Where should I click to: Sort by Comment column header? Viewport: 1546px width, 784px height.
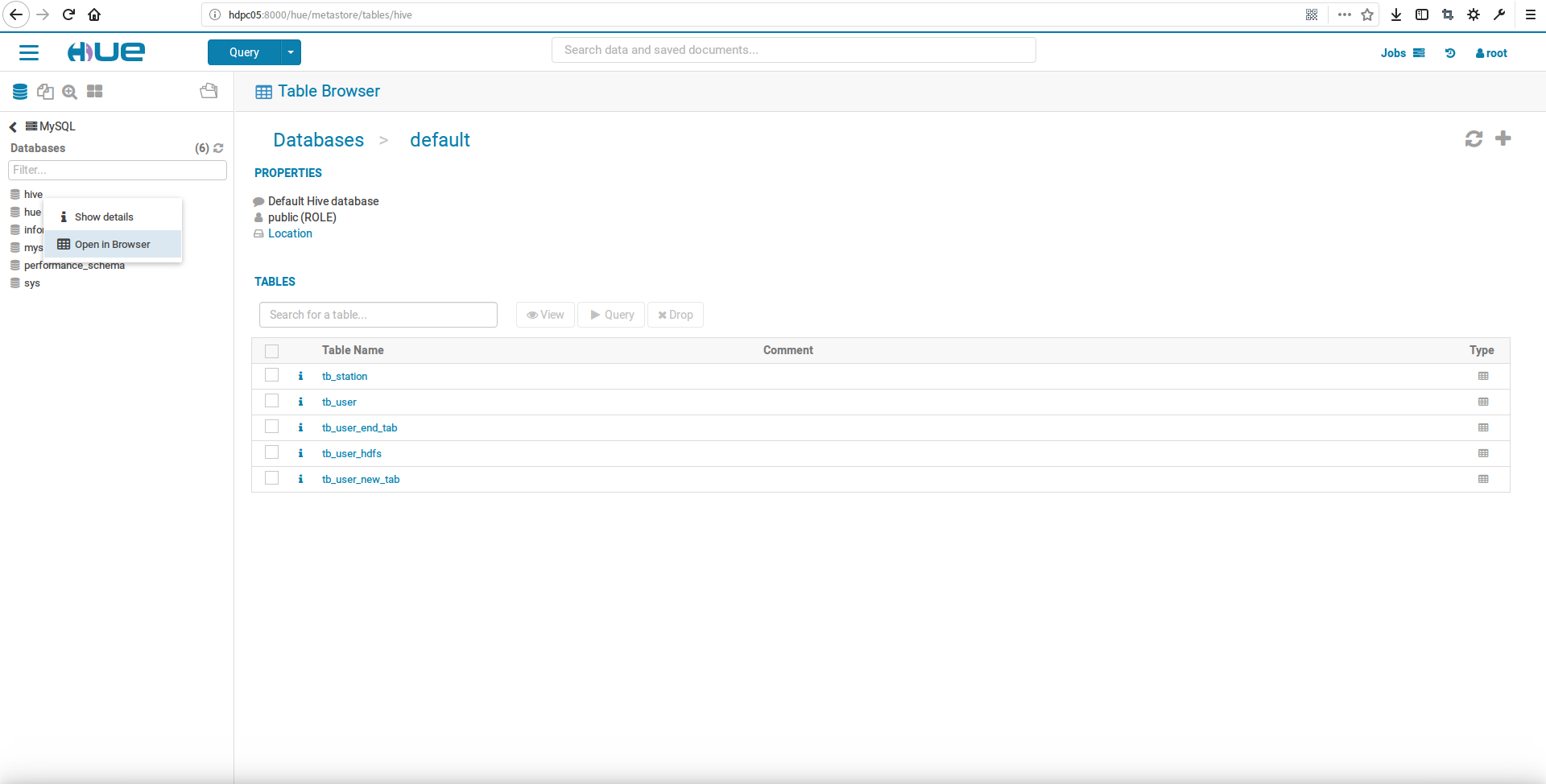(788, 350)
